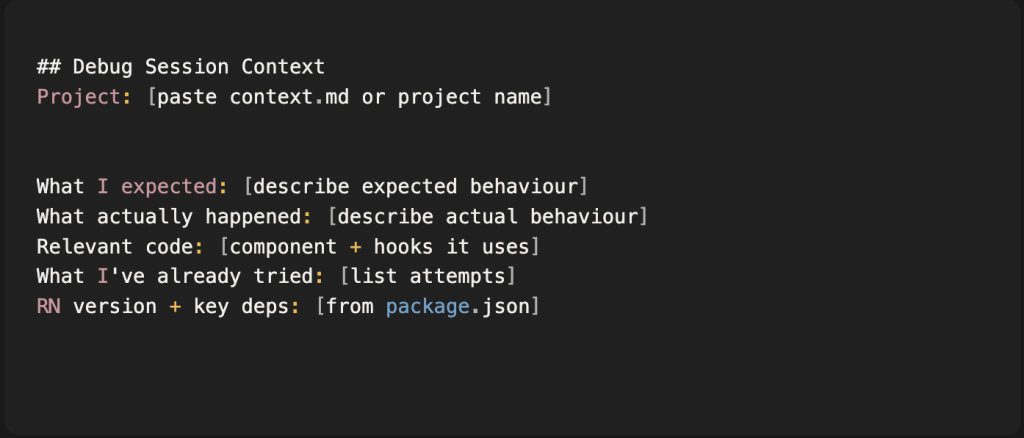This screenshot has width=1024, height=438.
Task: Click the 'What I expected' label
Action: point(126,187)
